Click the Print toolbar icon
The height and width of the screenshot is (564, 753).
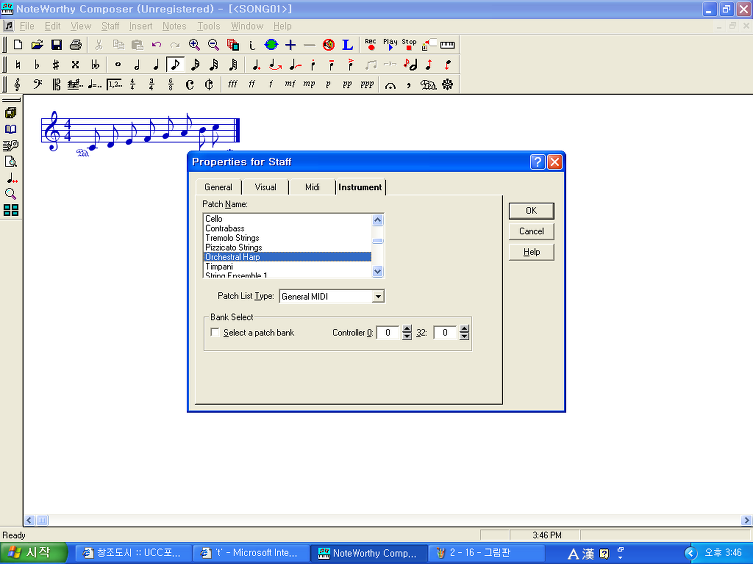[x=76, y=45]
